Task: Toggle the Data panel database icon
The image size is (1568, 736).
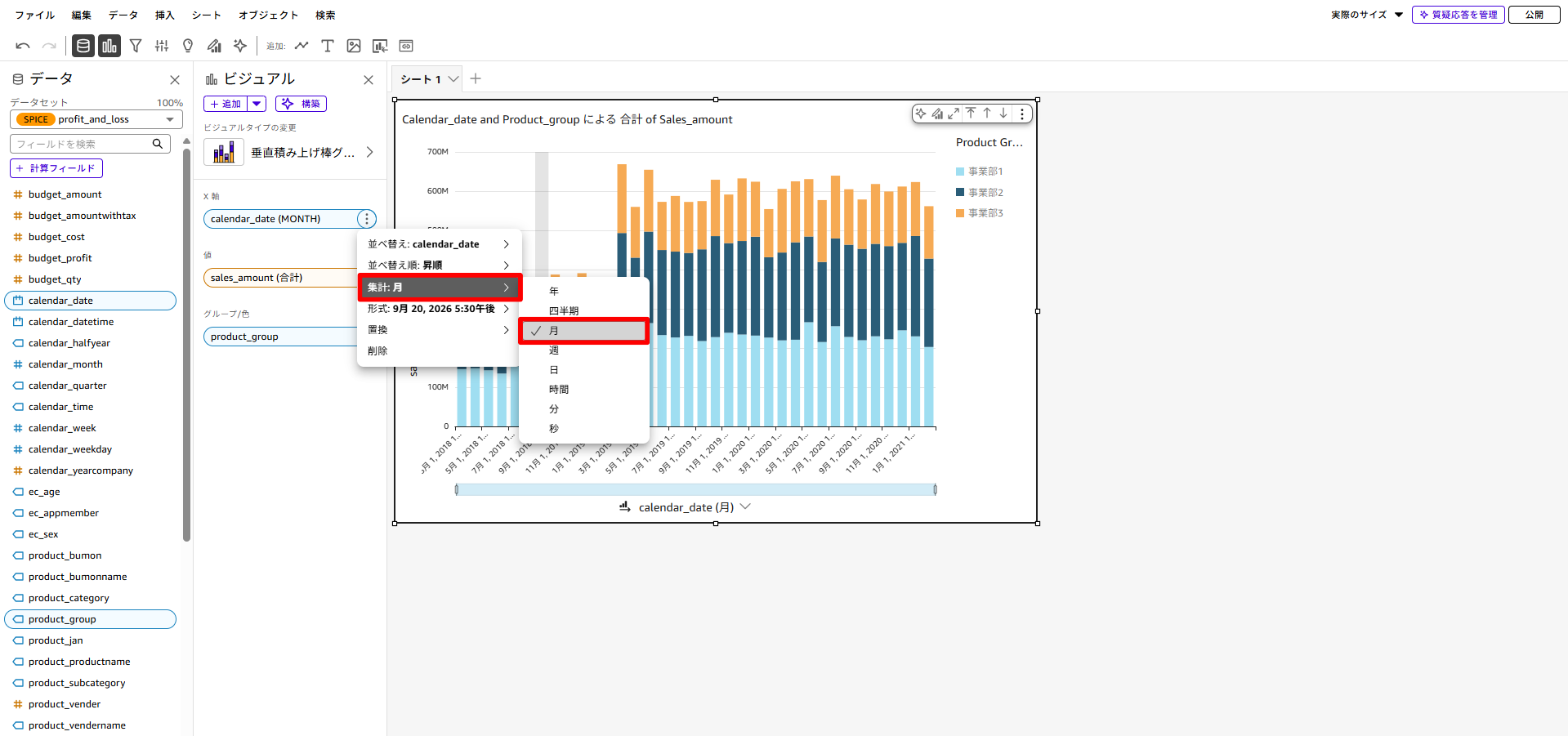Action: tap(83, 46)
